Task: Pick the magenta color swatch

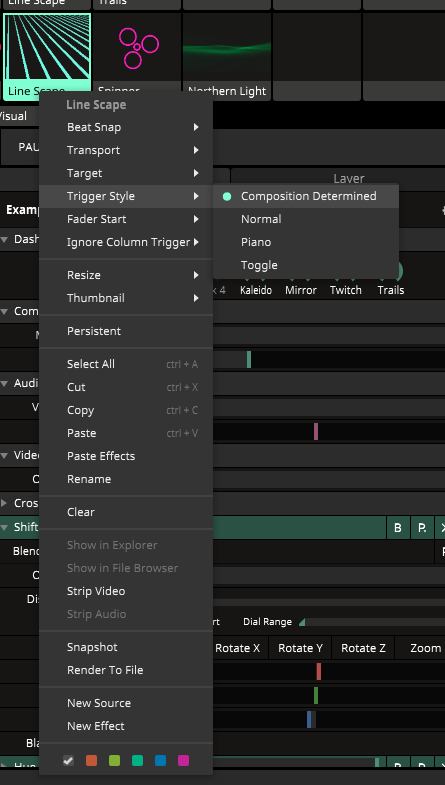Action: coord(183,761)
